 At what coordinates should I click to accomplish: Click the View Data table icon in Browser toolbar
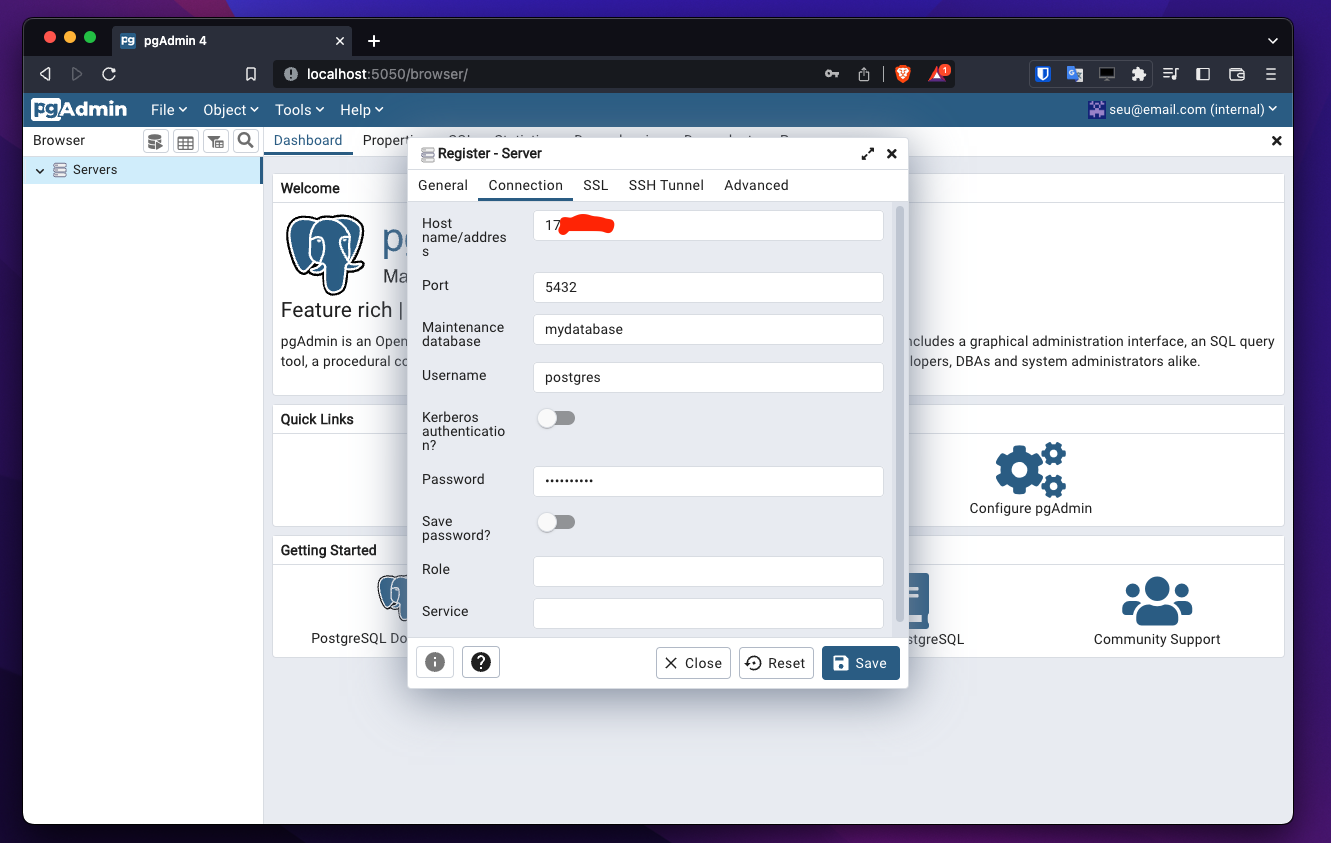tap(185, 141)
